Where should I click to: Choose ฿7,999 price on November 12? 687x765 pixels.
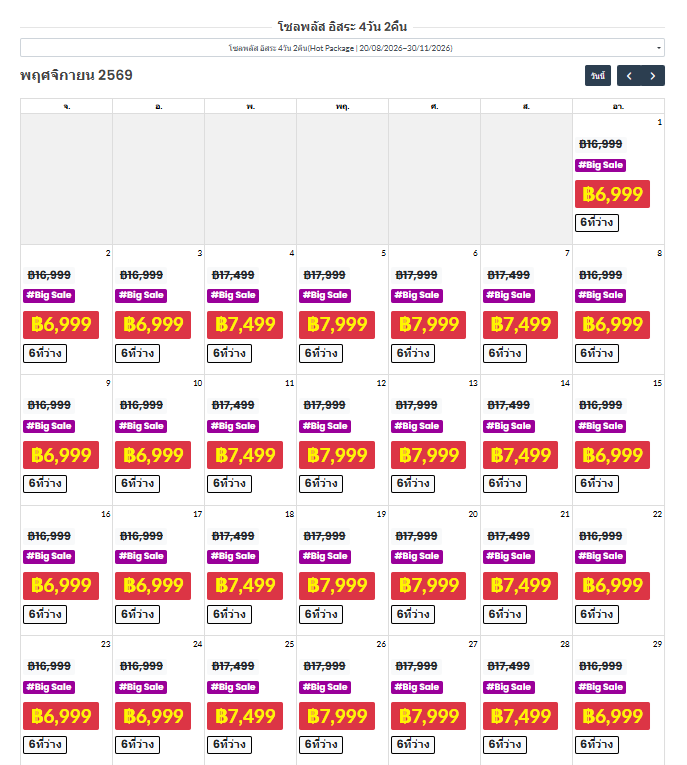click(336, 455)
